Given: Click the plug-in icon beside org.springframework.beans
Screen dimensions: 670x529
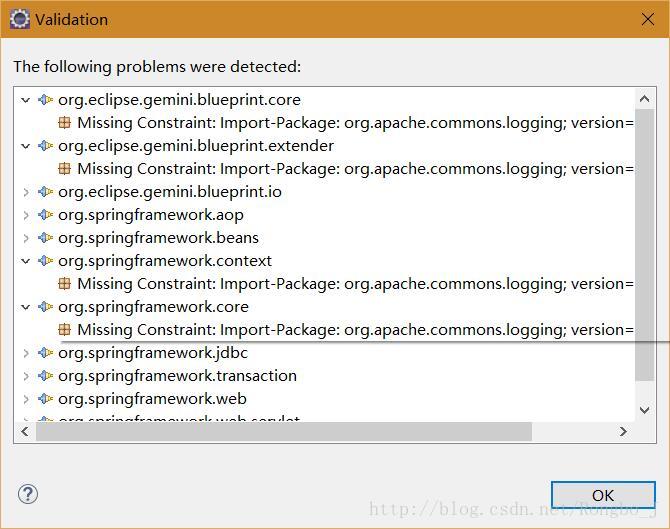Looking at the screenshot, I should 45,238.
